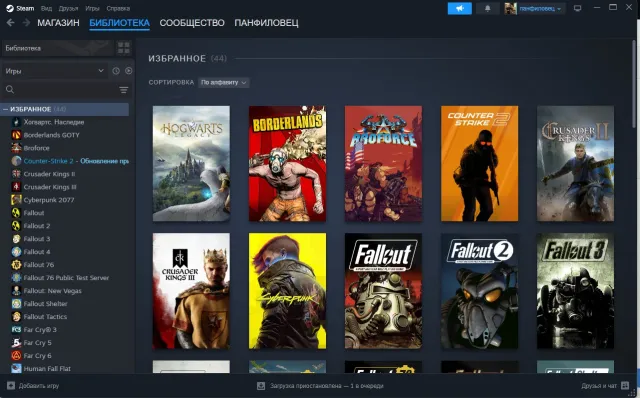Screen dimensions: 640x398
Task: Collapse the ИЗБРАННОЕ sidebar category
Action: tap(6, 109)
